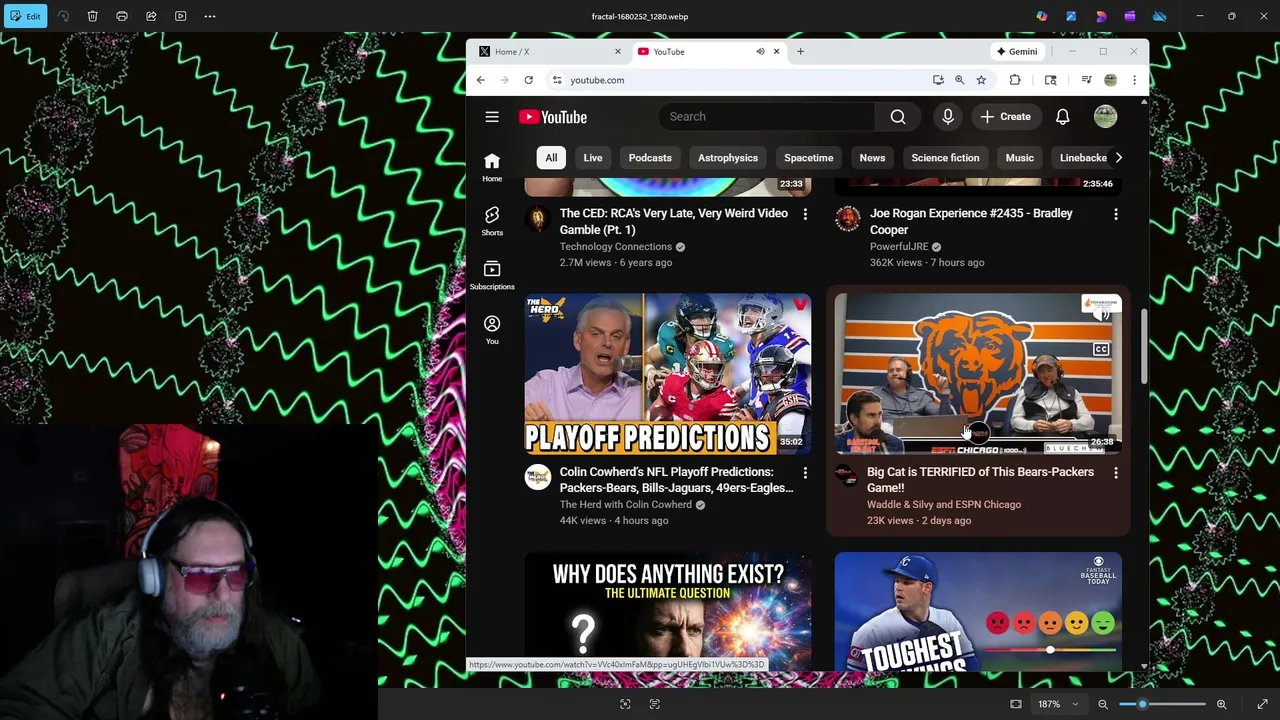Click the YouTube page vertical scrollbar
This screenshot has height=720, width=1280.
[x=1144, y=345]
